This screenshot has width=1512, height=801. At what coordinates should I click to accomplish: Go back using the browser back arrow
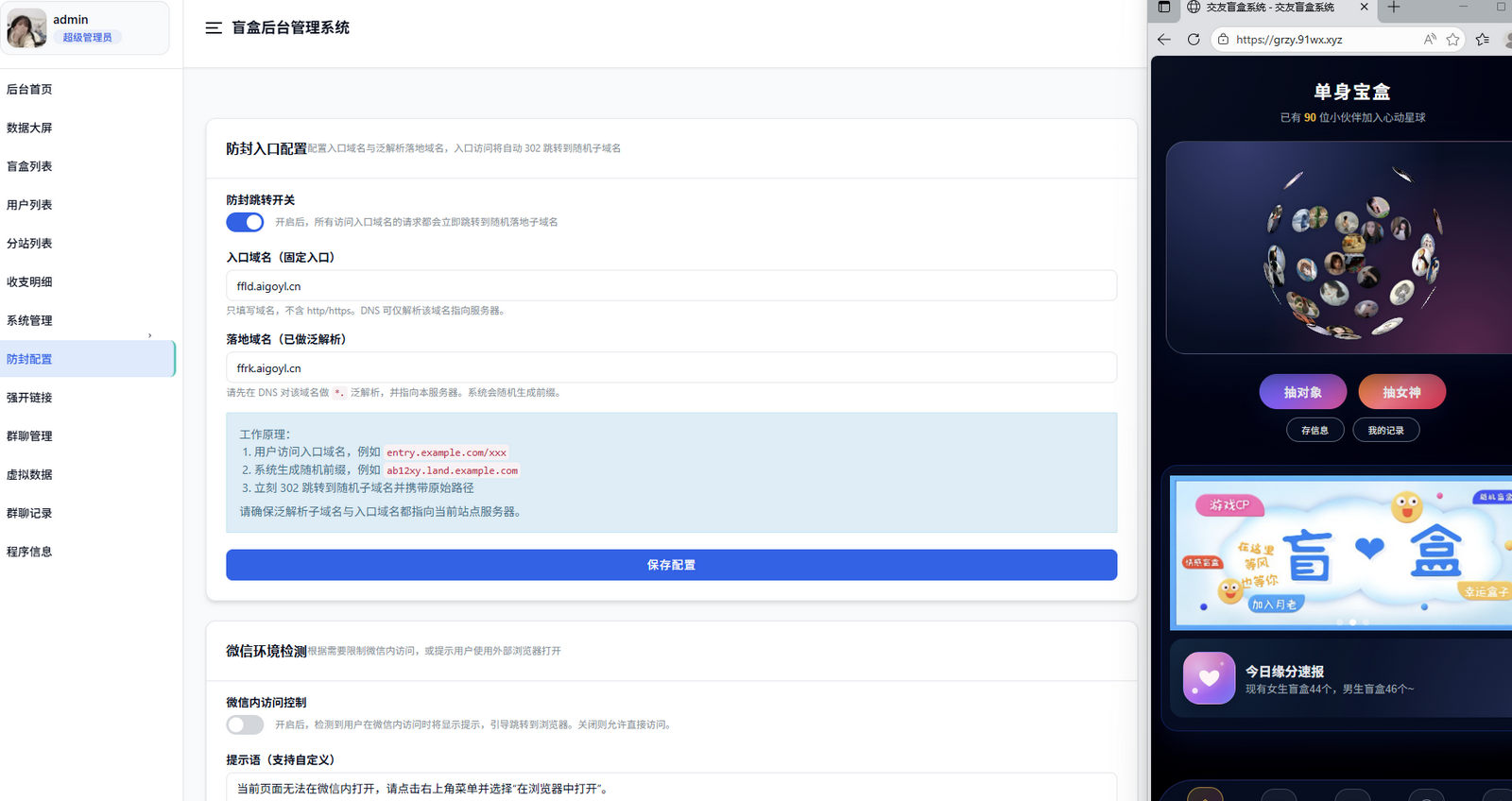pos(1164,40)
